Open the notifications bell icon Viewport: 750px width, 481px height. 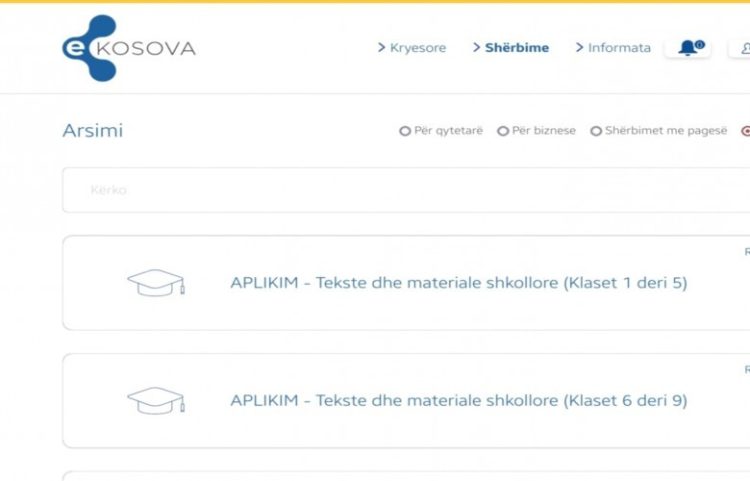pos(688,48)
